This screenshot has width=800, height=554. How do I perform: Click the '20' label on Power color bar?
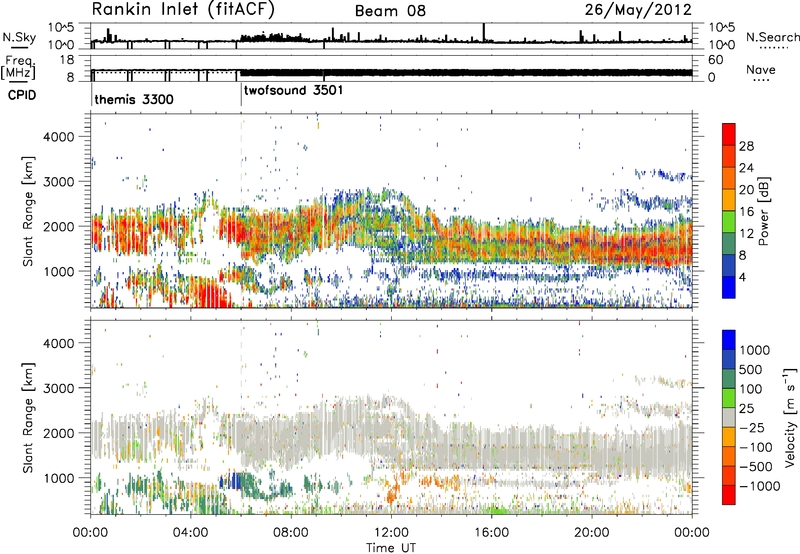[746, 190]
